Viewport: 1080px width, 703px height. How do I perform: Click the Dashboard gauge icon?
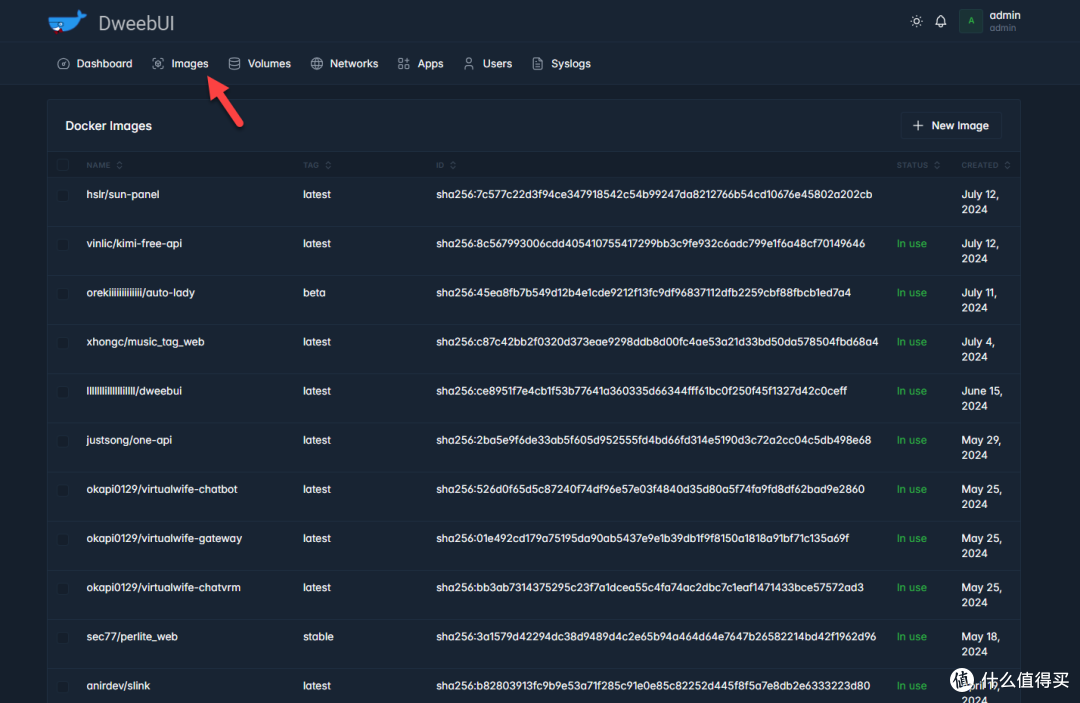point(63,64)
